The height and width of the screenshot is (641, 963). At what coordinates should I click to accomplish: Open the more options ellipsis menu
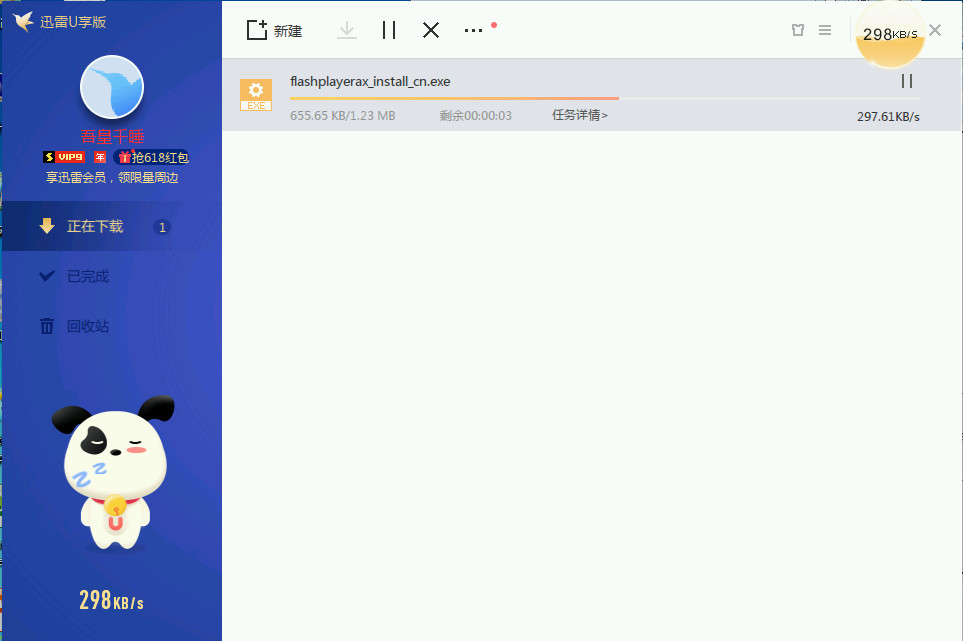pos(474,30)
